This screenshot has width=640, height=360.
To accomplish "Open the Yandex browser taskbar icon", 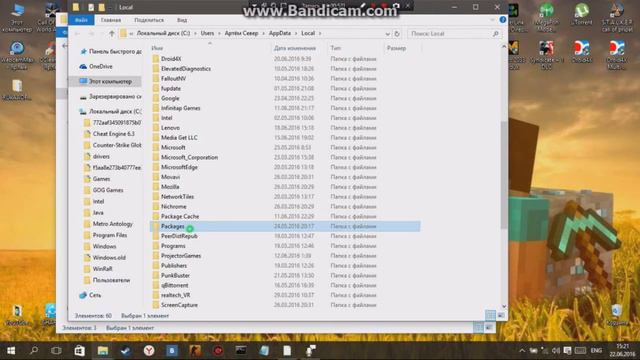I will coord(149,350).
